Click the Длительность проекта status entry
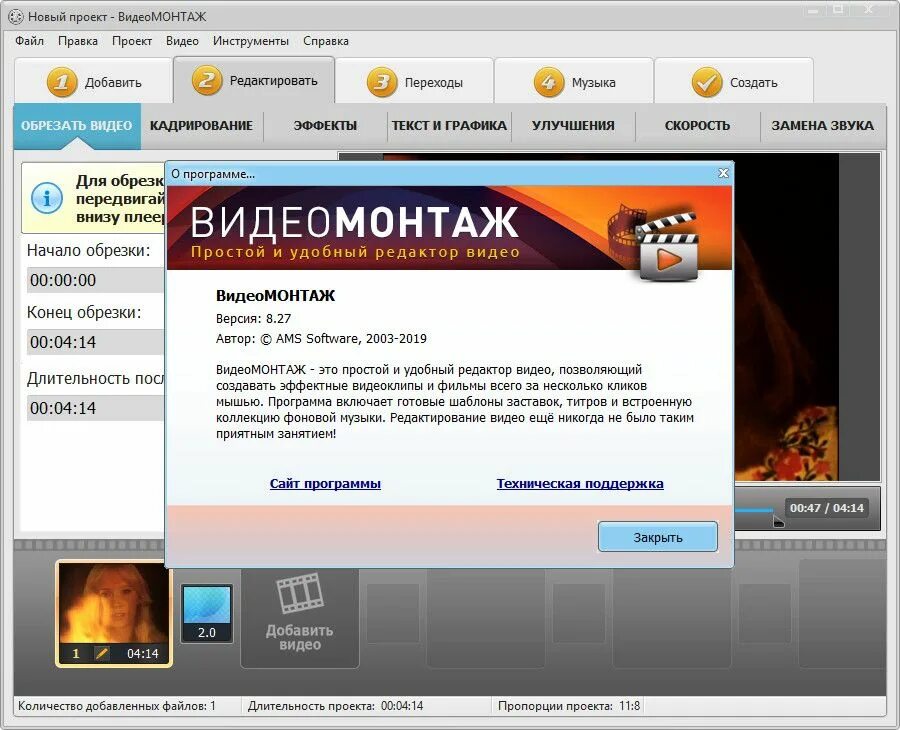900x730 pixels. (335, 706)
